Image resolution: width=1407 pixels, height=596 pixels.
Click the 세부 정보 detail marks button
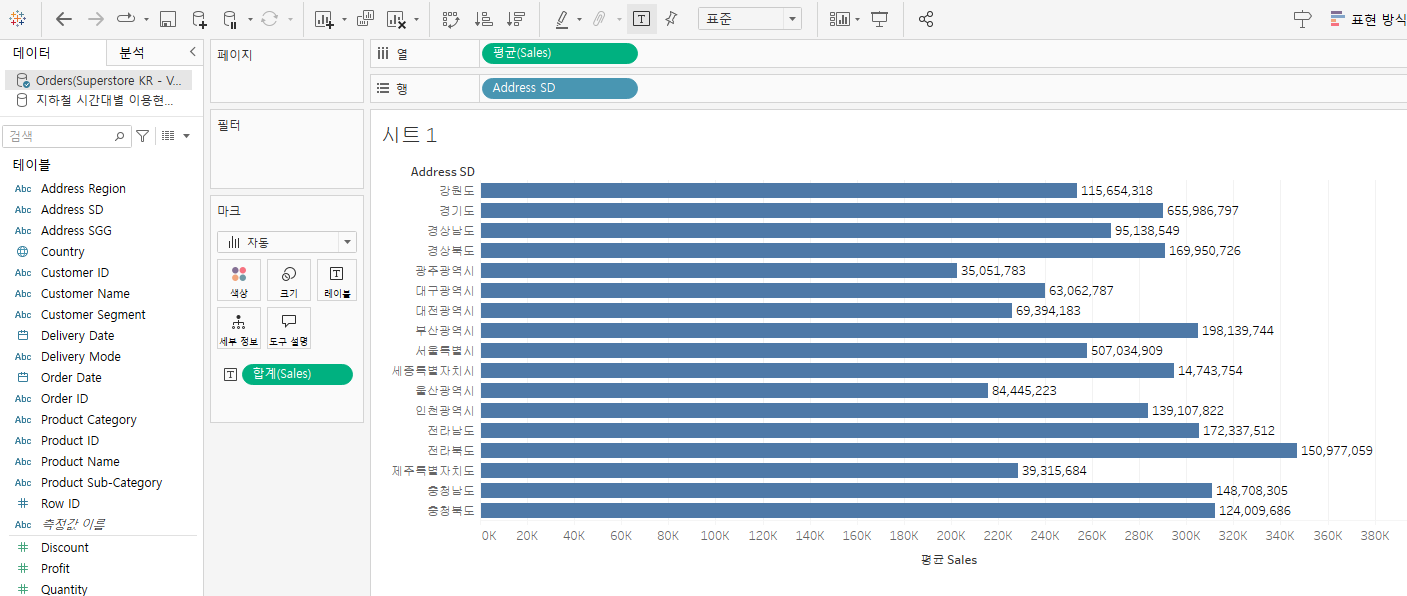[x=239, y=328]
